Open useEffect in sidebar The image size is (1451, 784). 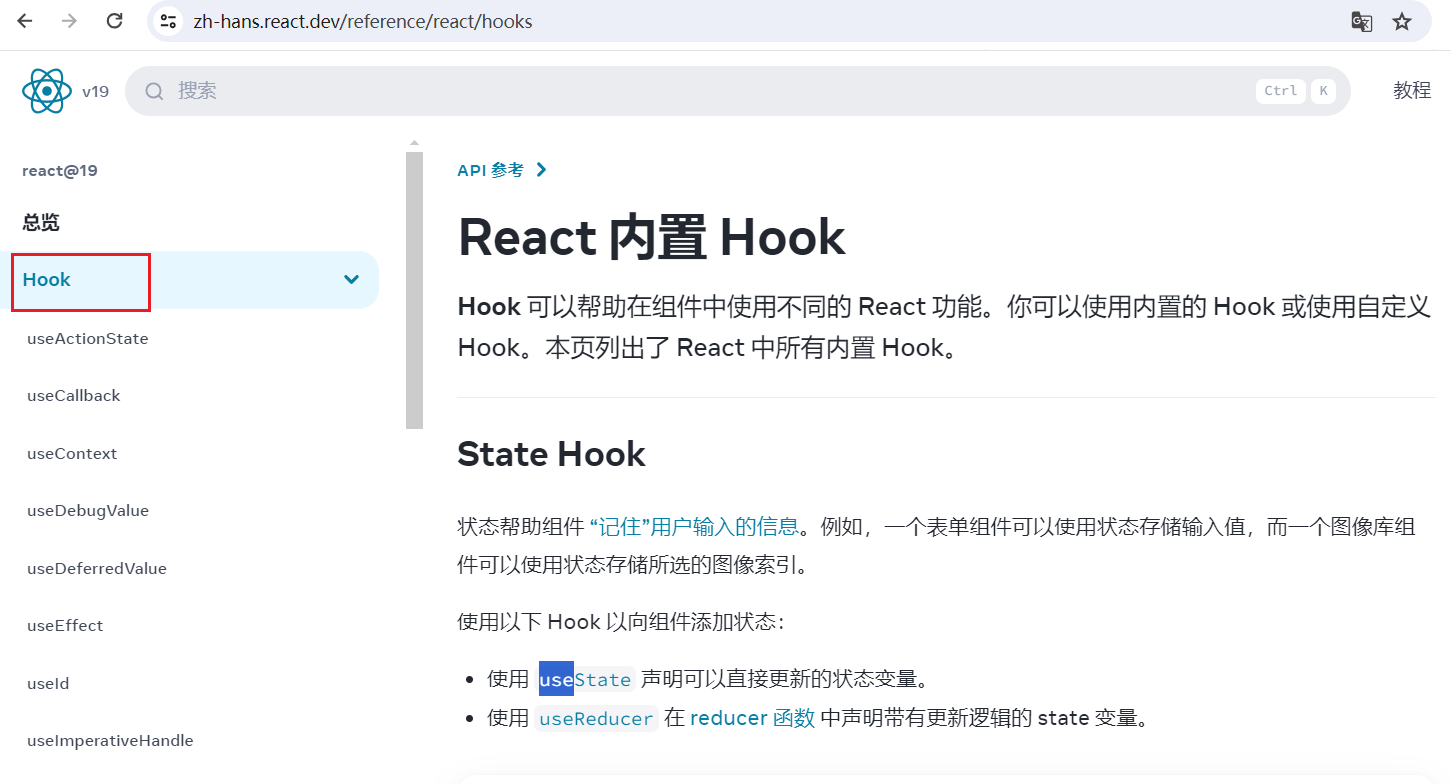point(65,626)
